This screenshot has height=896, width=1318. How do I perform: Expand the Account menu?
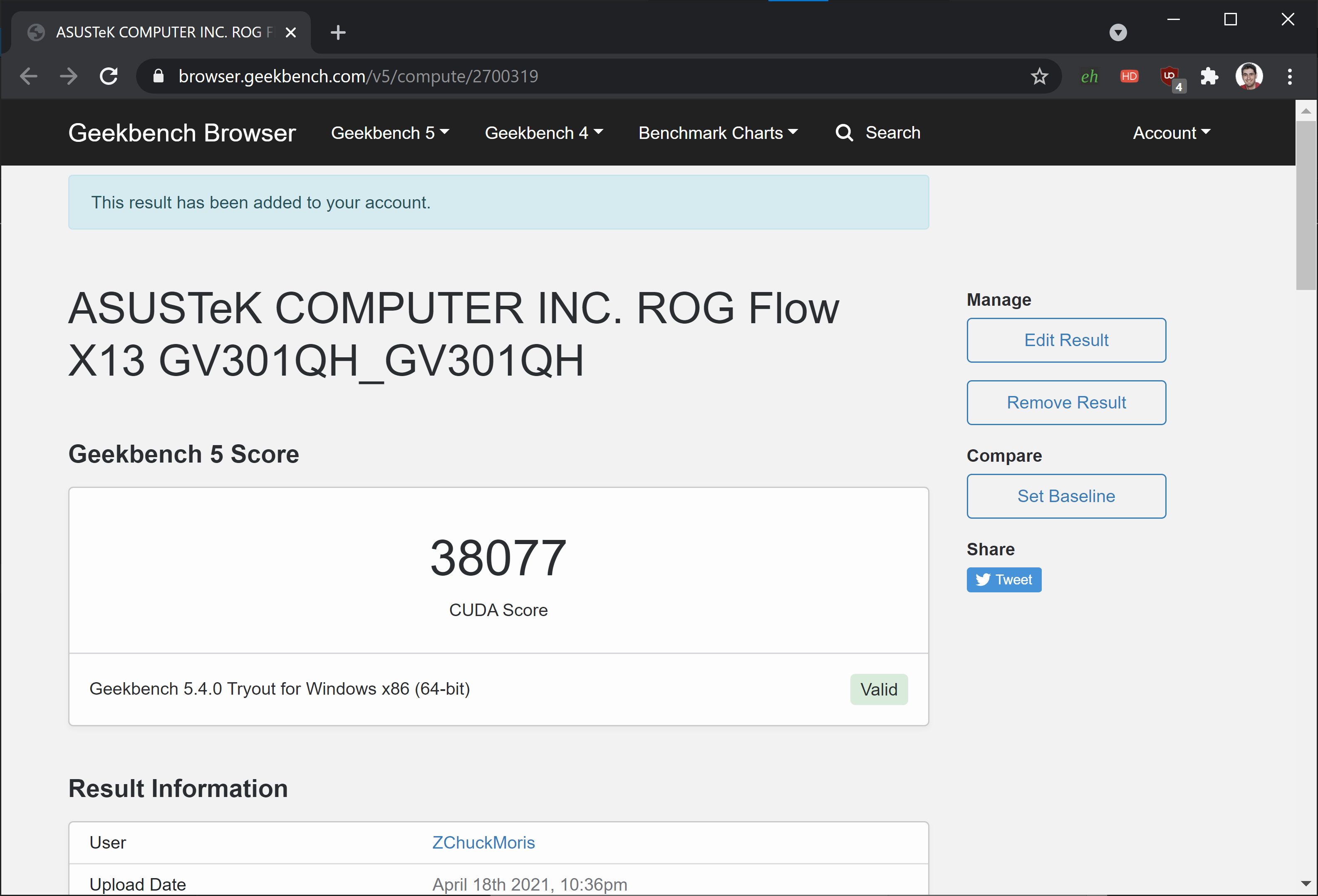pyautogui.click(x=1172, y=133)
